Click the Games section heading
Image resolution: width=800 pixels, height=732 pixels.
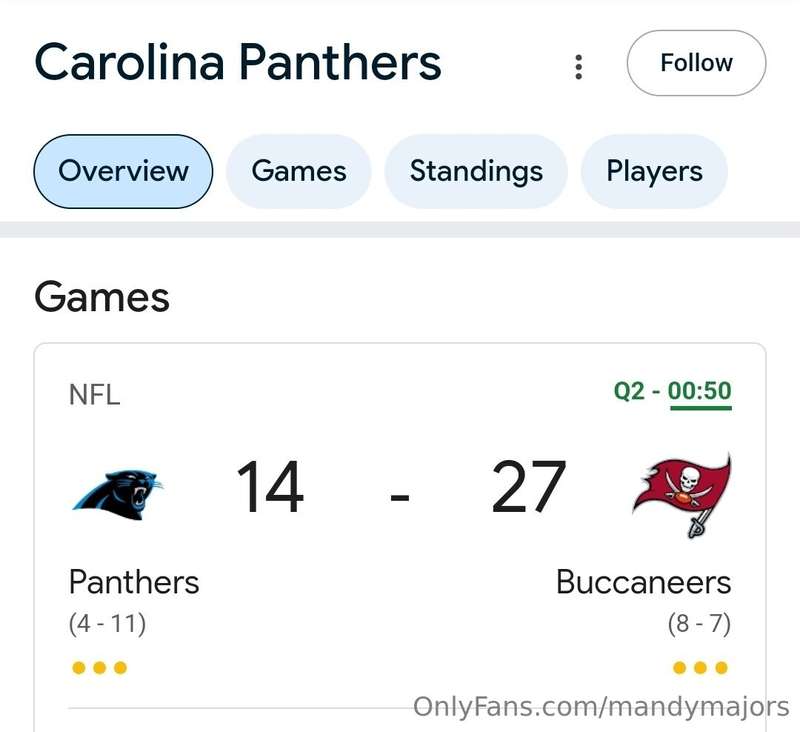coord(102,297)
